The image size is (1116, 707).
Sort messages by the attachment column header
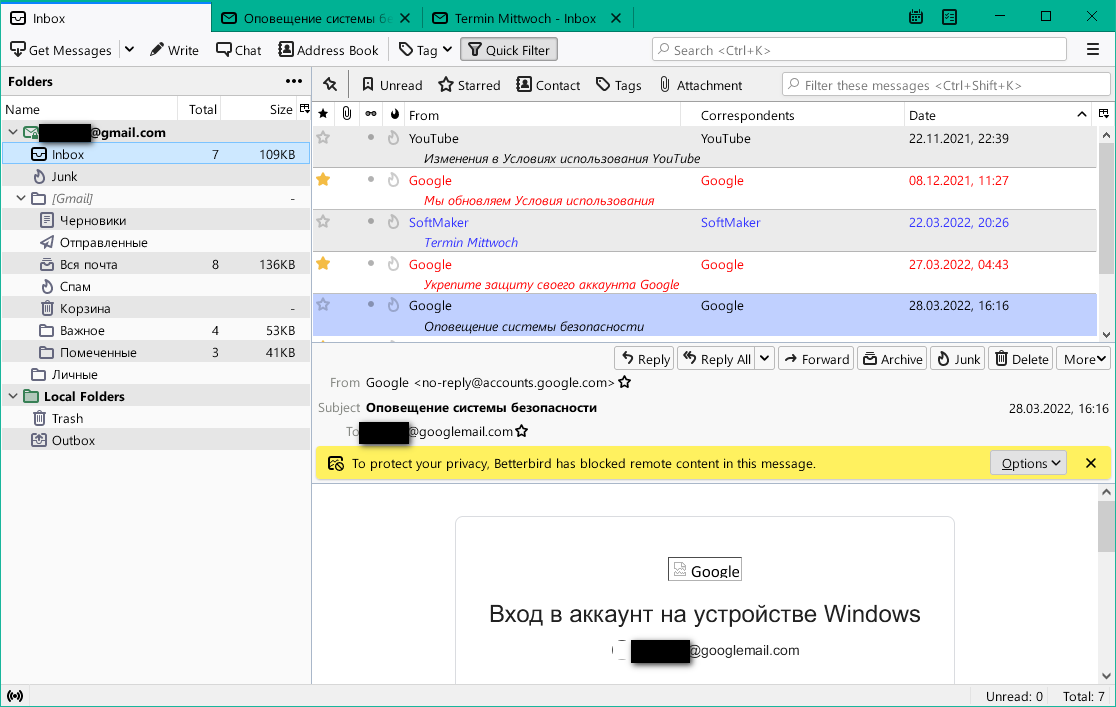coord(347,114)
